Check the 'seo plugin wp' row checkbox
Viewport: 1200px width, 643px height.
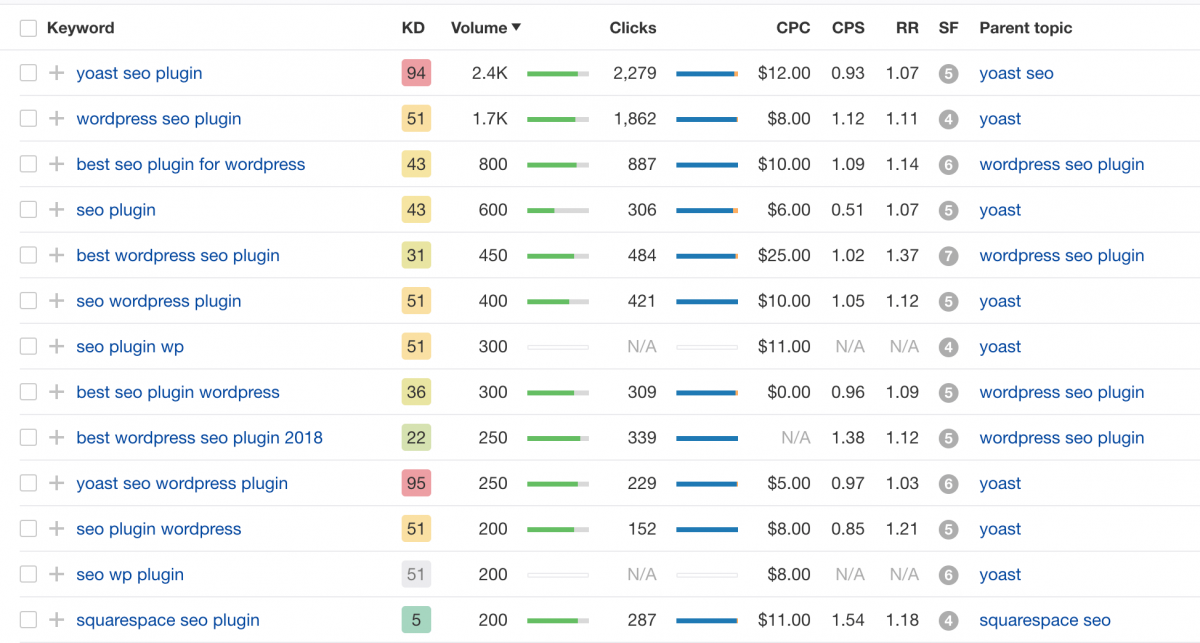pyautogui.click(x=28, y=347)
